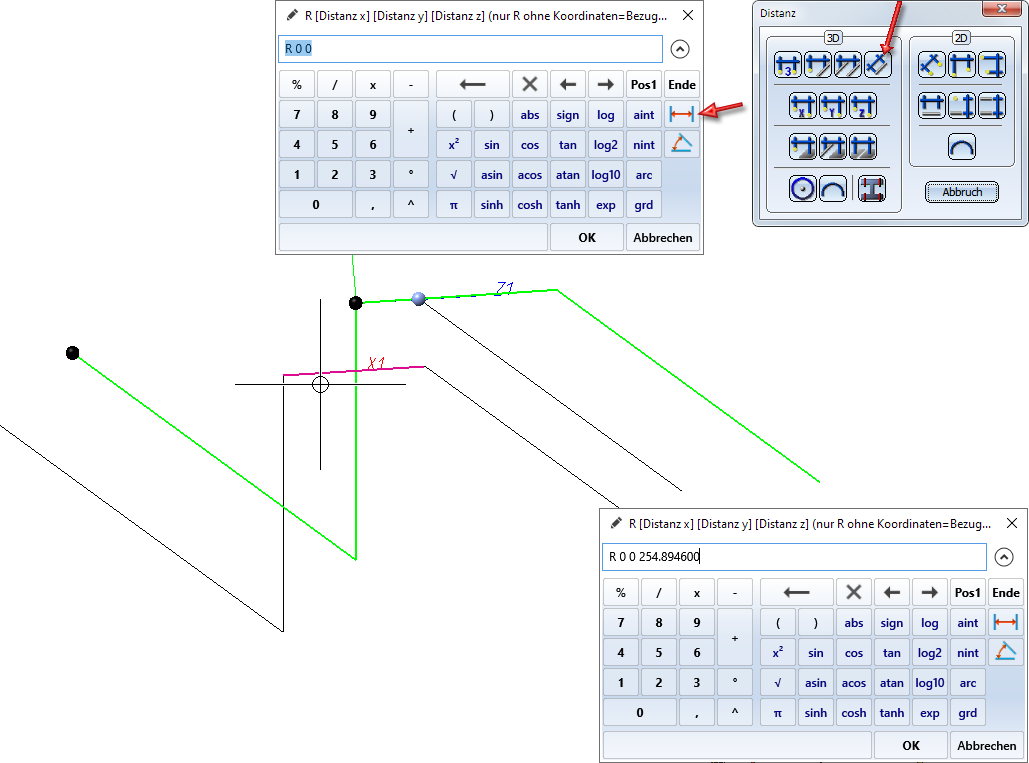Screen dimensions: 1029x763
Task: Clear entry with X key in upper calculator
Action: click(530, 85)
